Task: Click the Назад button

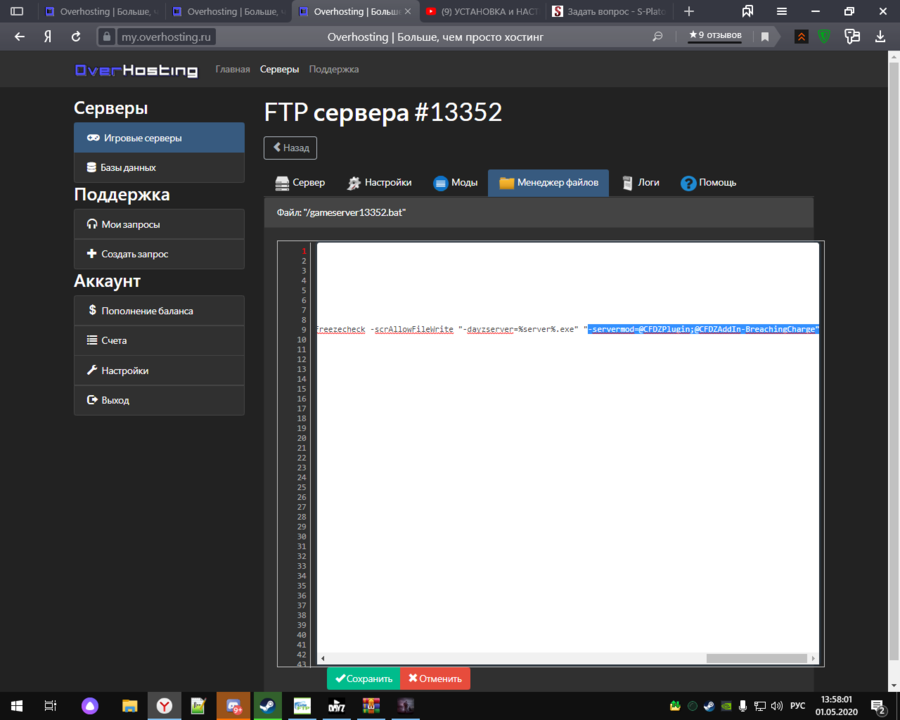Action: 290,148
